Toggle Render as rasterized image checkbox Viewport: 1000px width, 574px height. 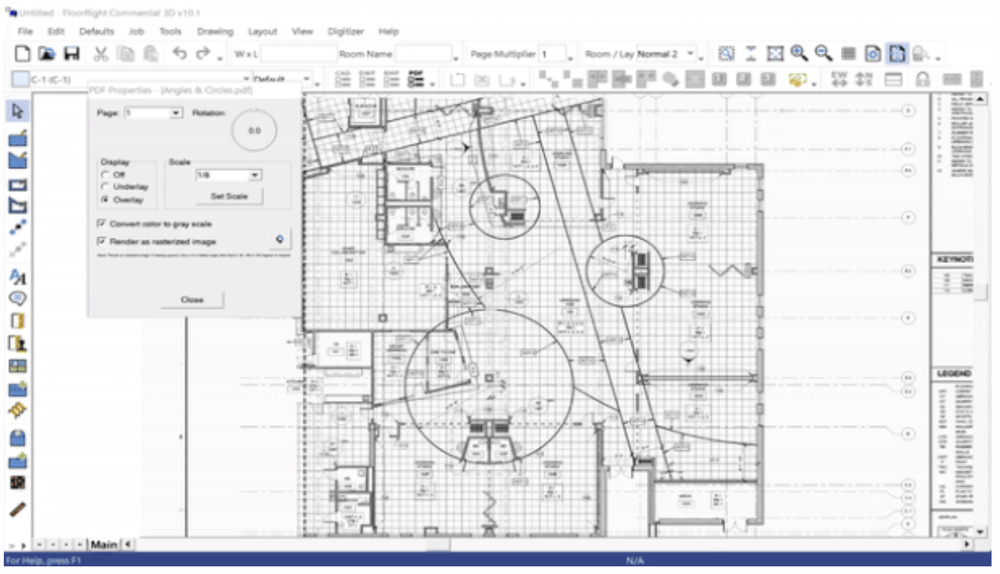101,242
